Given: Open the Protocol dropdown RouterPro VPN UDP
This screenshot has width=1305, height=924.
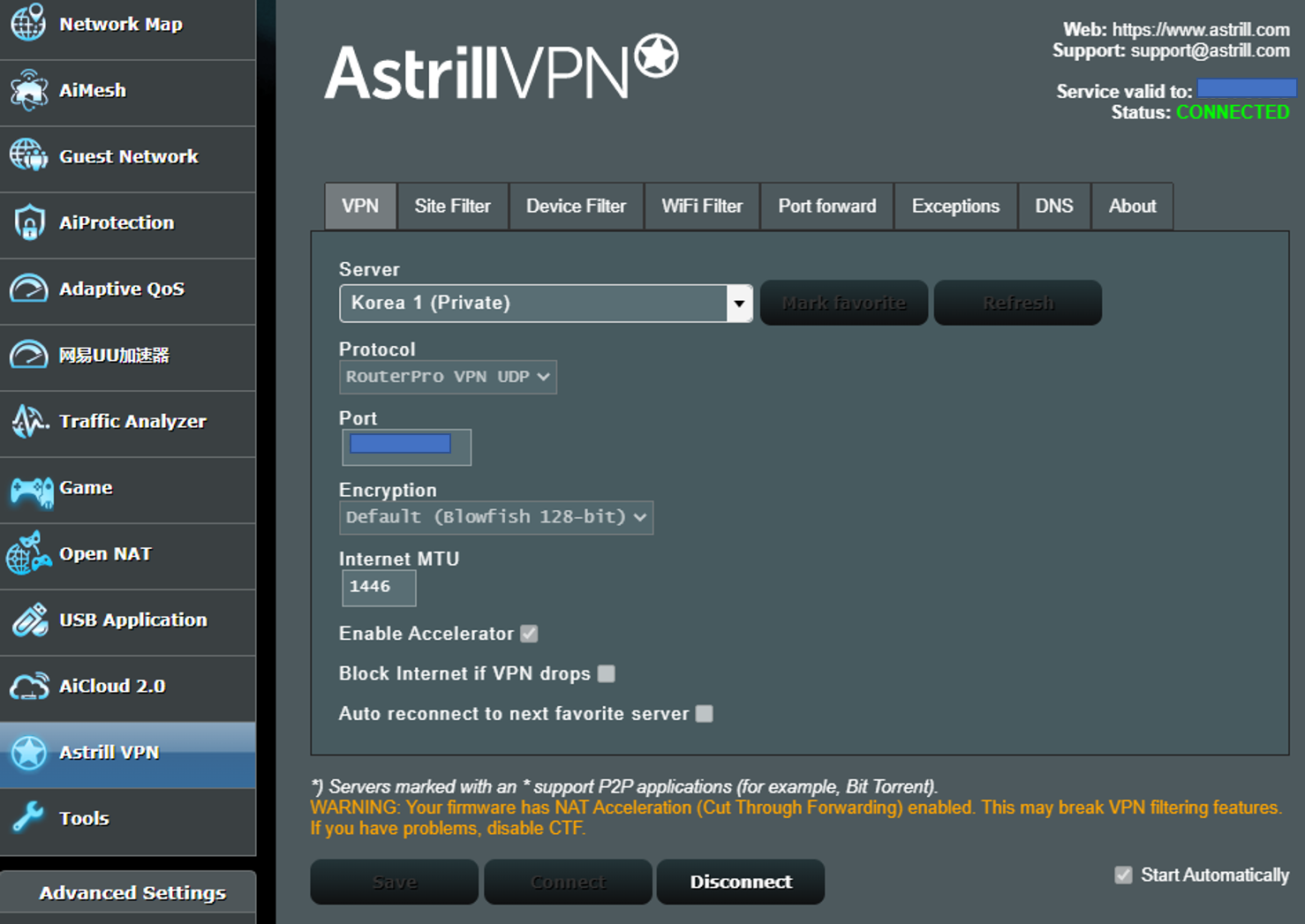Looking at the screenshot, I should [x=448, y=377].
